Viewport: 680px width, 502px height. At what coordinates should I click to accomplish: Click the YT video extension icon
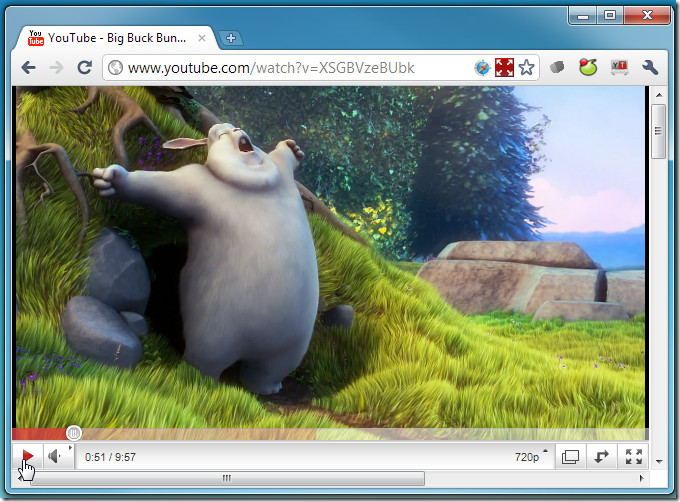click(619, 67)
